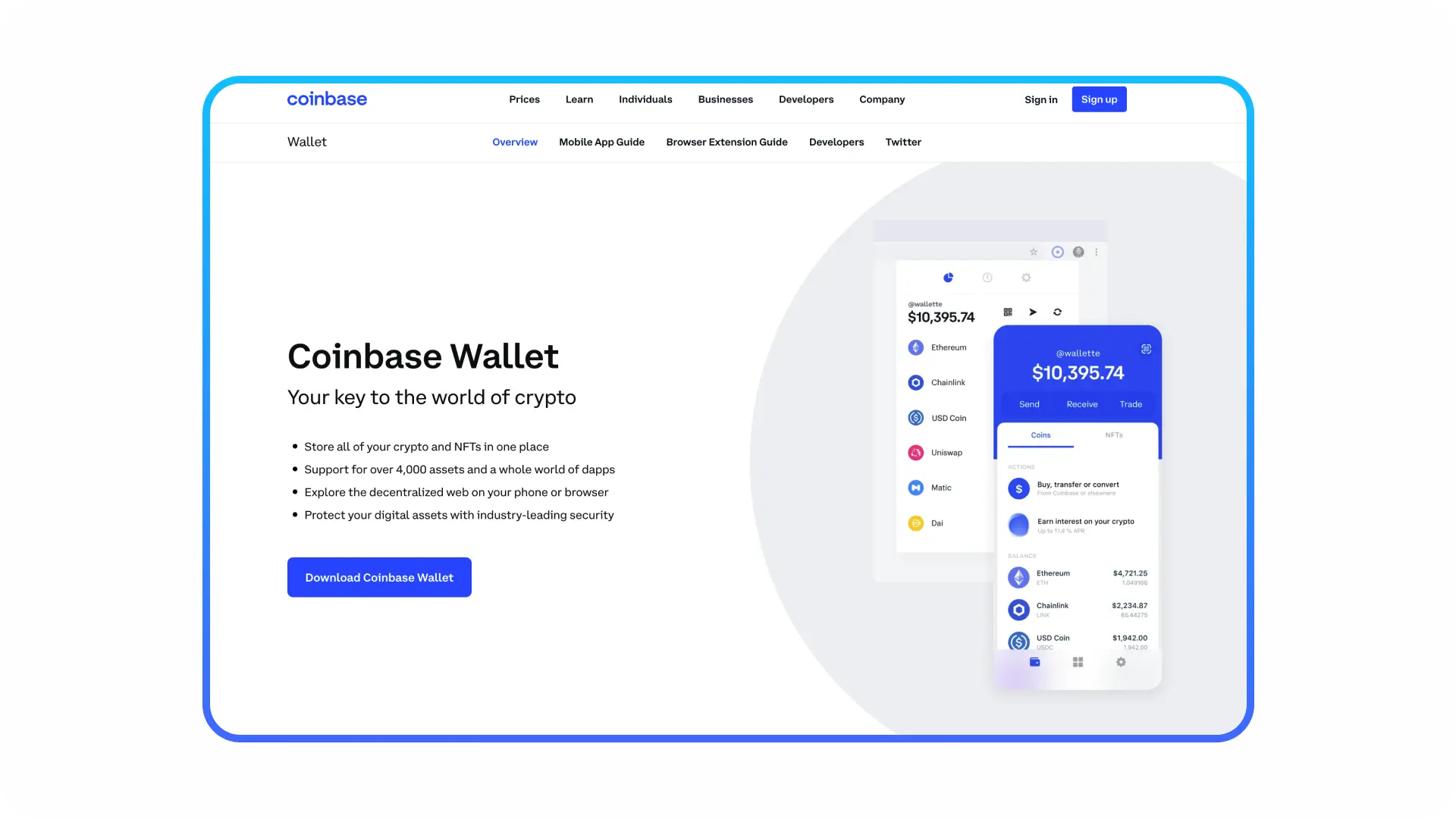Click the refresh icon in wallet header
This screenshot has width=1456, height=819.
pyautogui.click(x=1058, y=312)
